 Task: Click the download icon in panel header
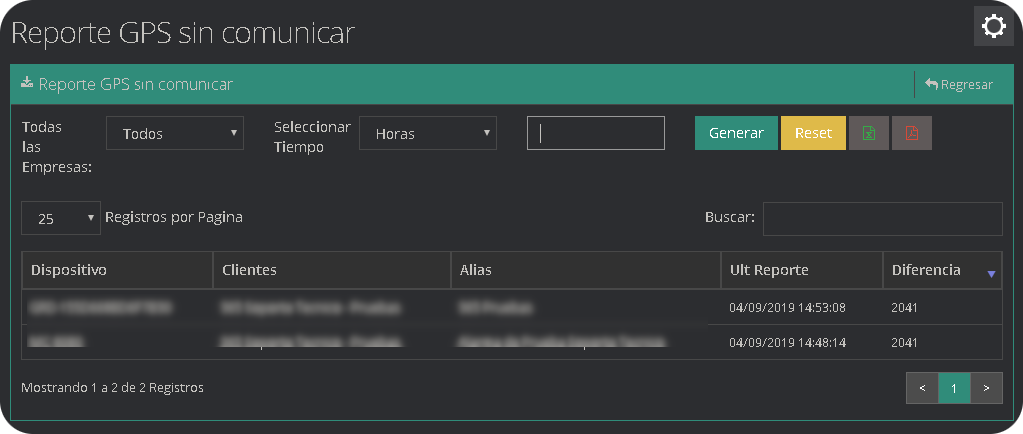coord(27,84)
